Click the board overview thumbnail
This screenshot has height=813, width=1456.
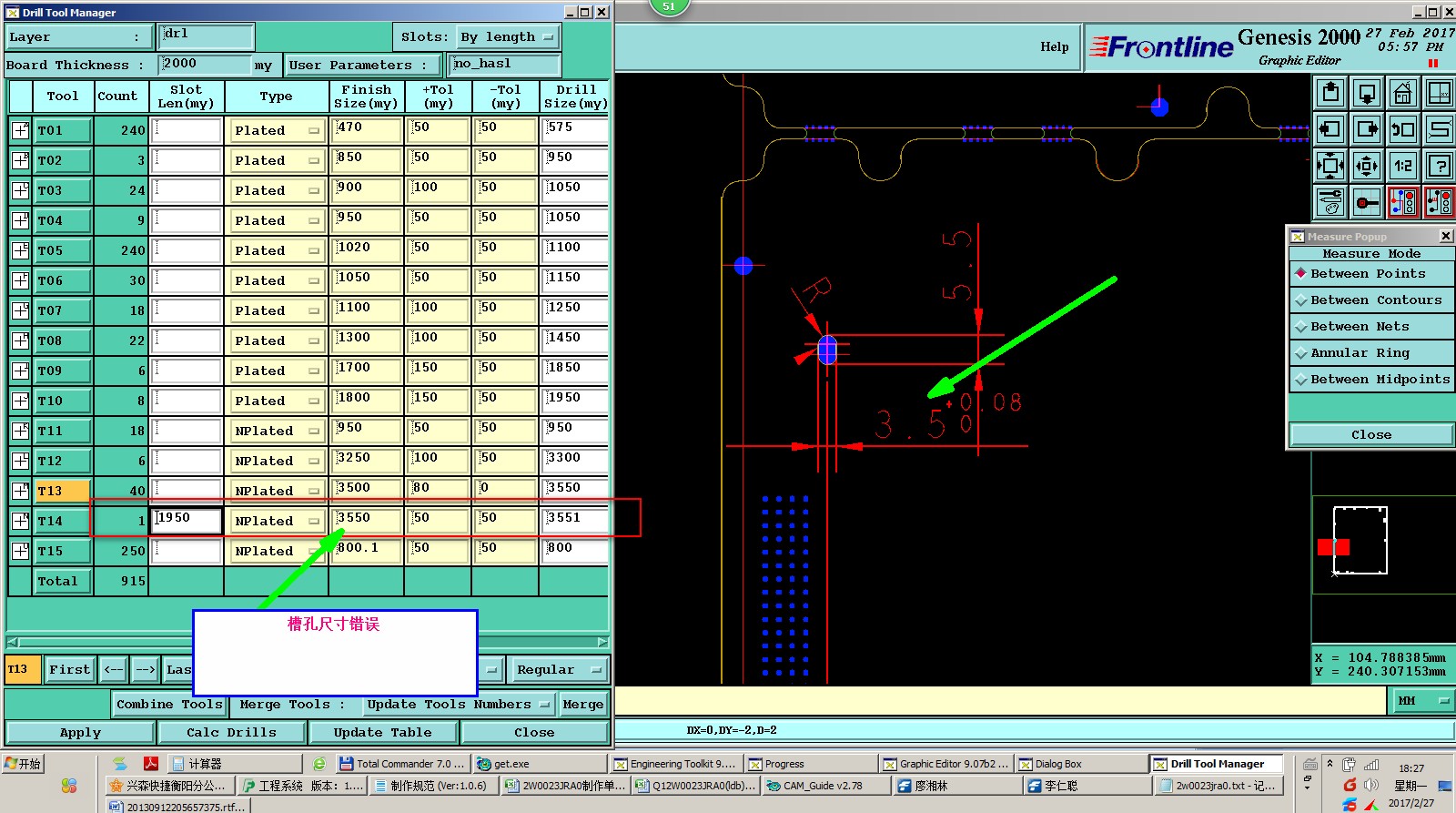click(1360, 540)
